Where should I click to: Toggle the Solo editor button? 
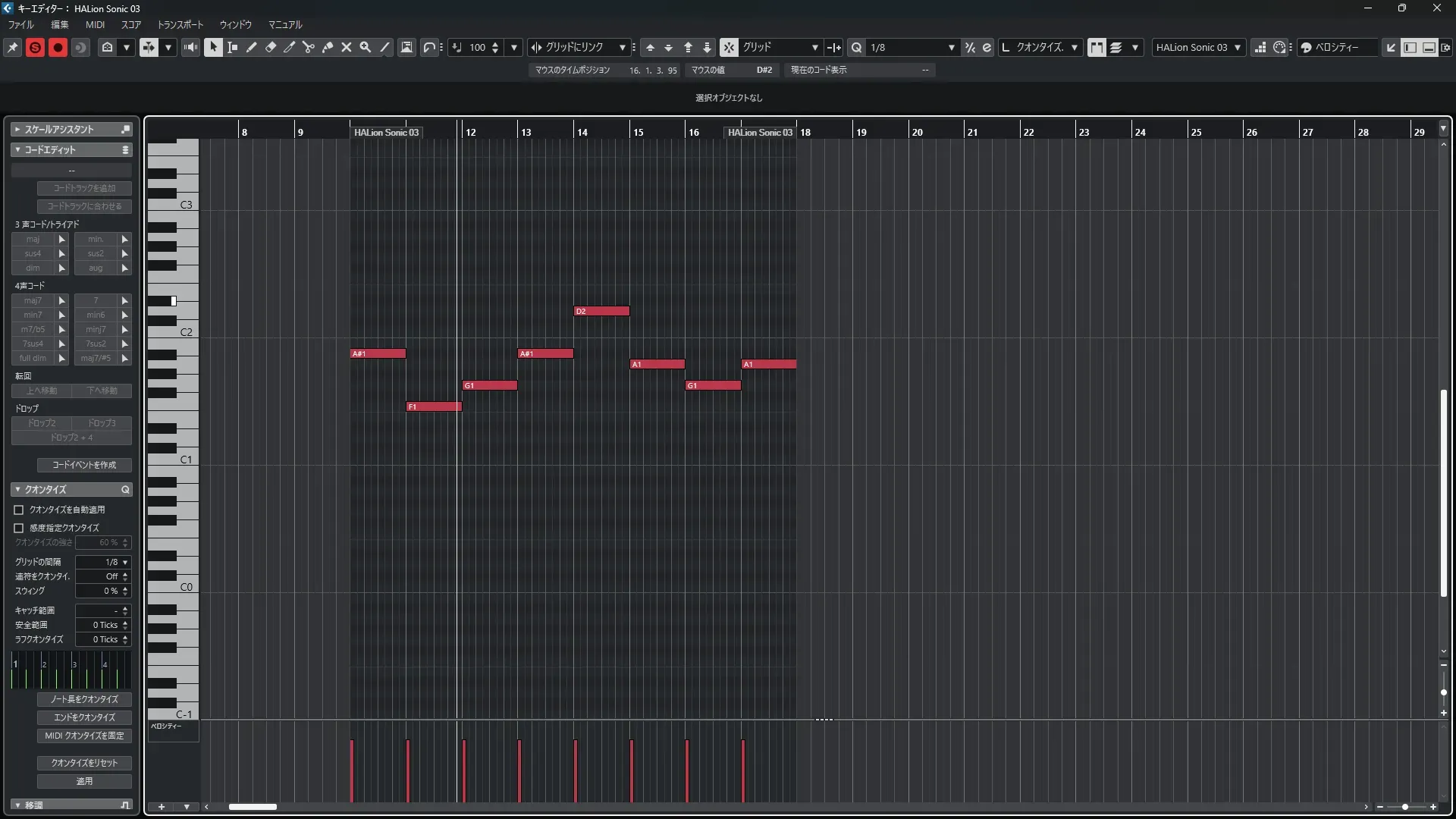[x=35, y=47]
